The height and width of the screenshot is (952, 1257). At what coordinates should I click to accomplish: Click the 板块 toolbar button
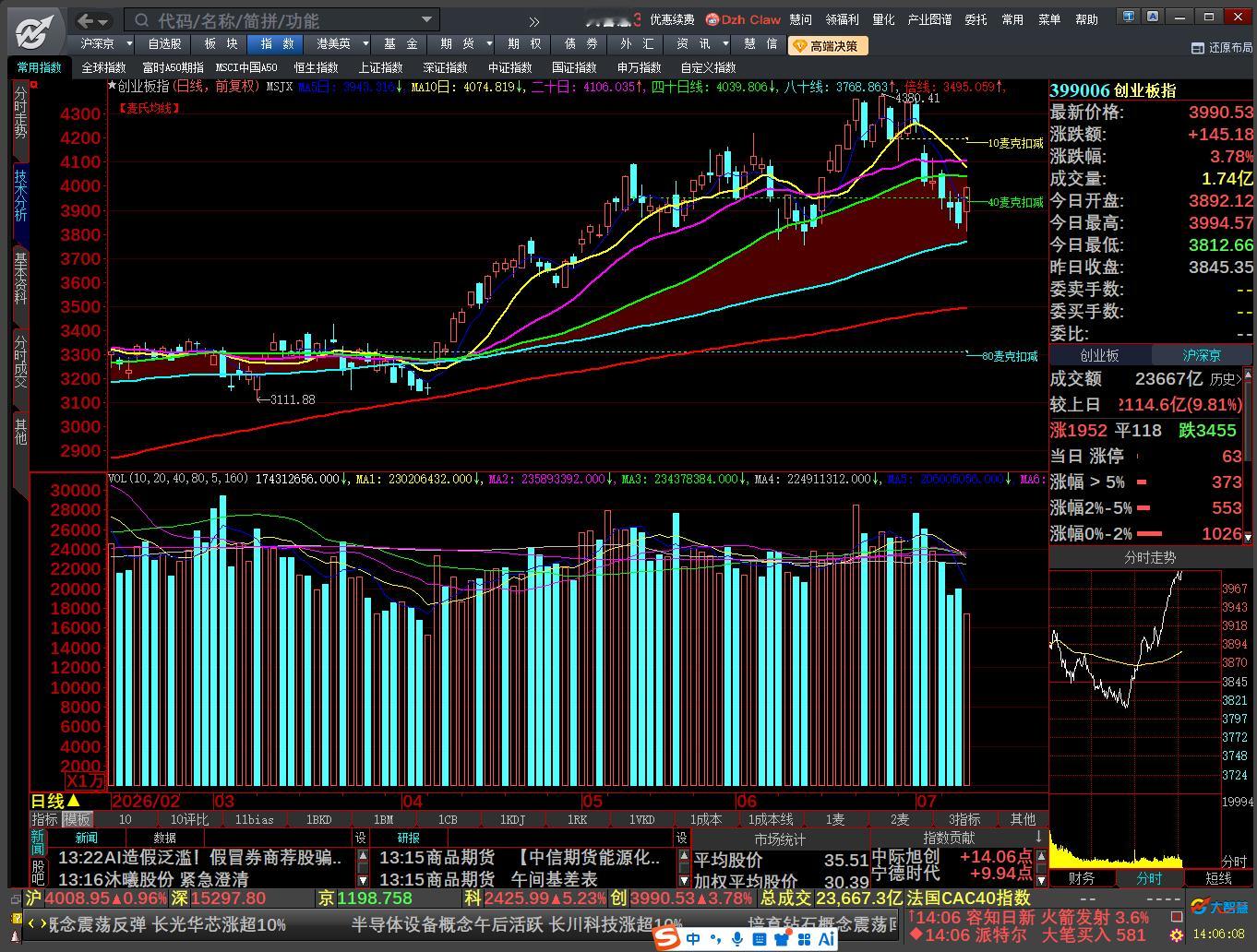221,43
